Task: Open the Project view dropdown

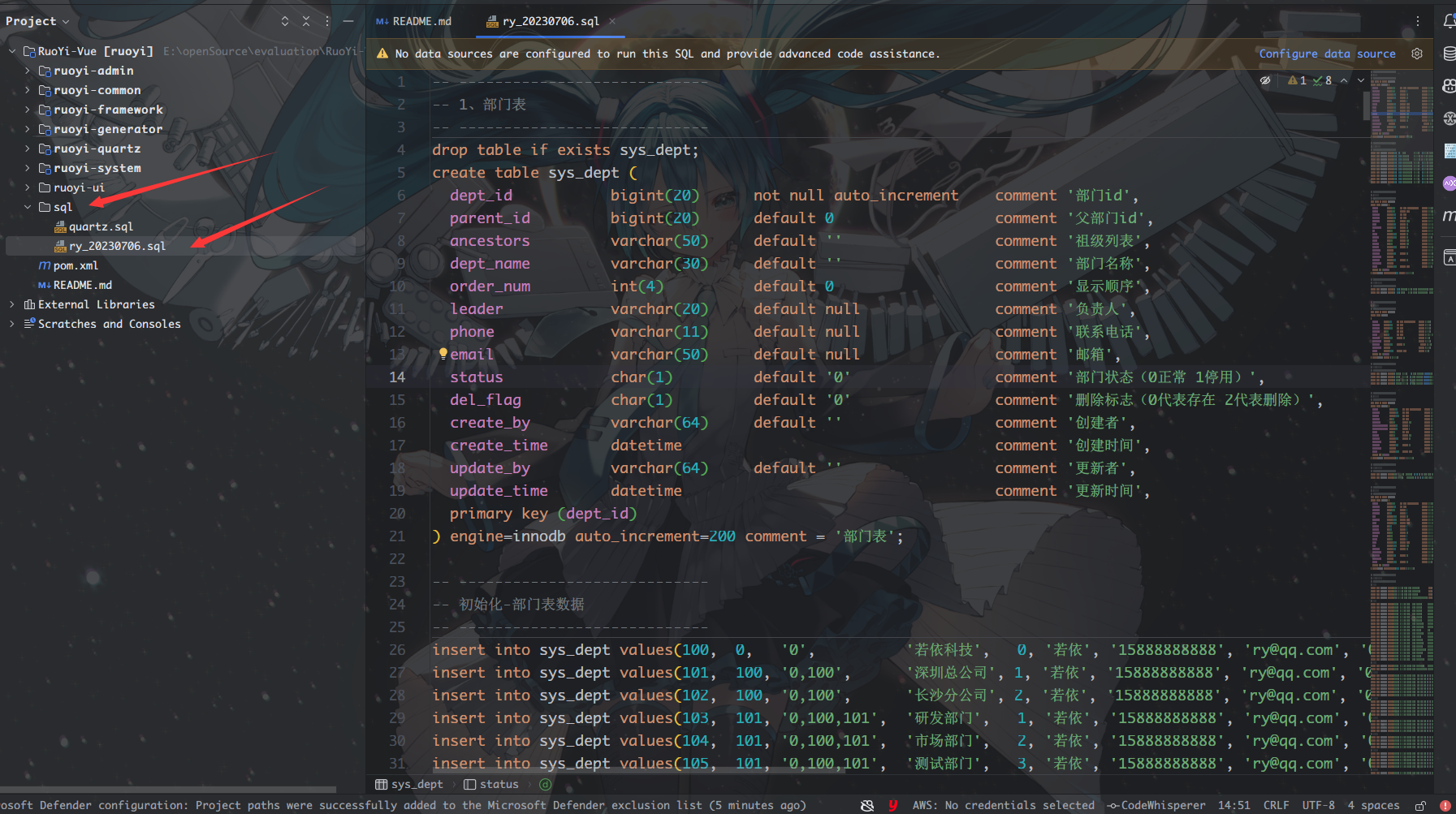Action: click(x=37, y=21)
